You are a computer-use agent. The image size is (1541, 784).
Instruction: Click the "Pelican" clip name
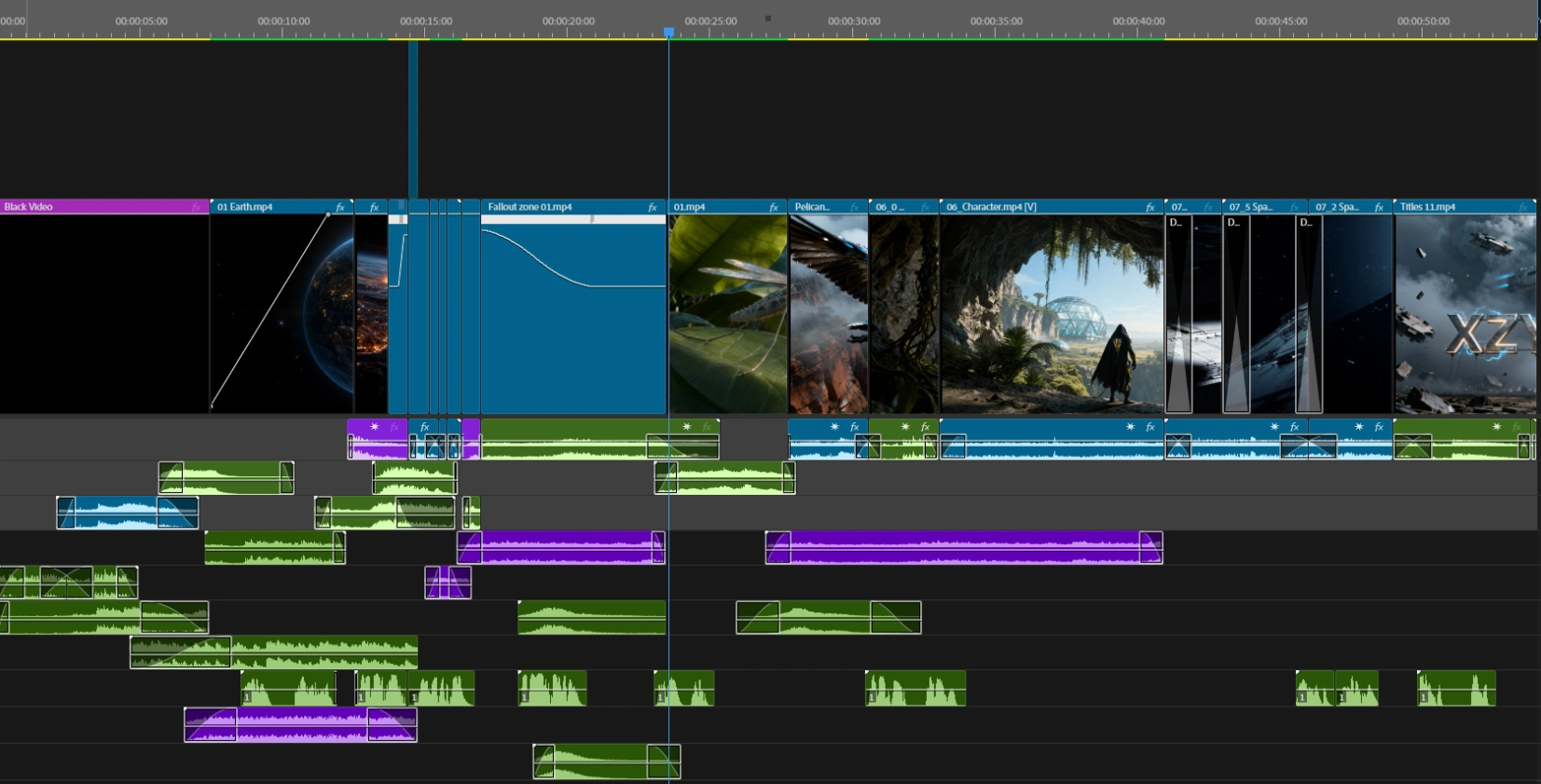tap(812, 207)
